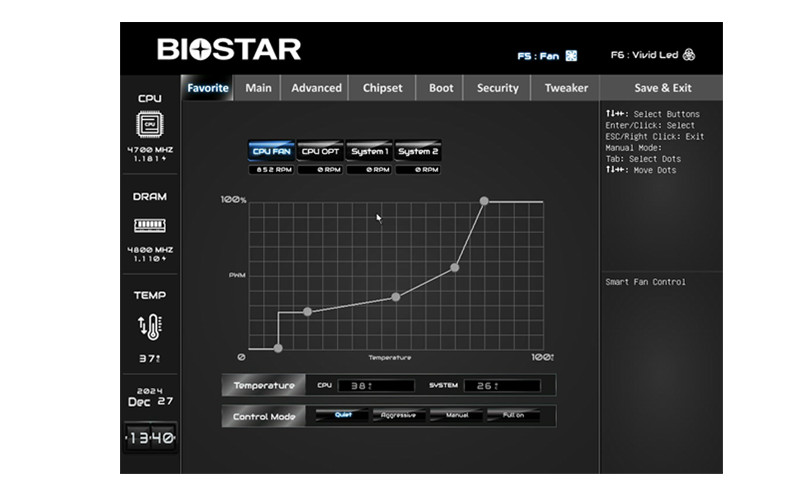800x500 pixels.
Task: Click the middle fan curve dot
Action: coord(395,297)
